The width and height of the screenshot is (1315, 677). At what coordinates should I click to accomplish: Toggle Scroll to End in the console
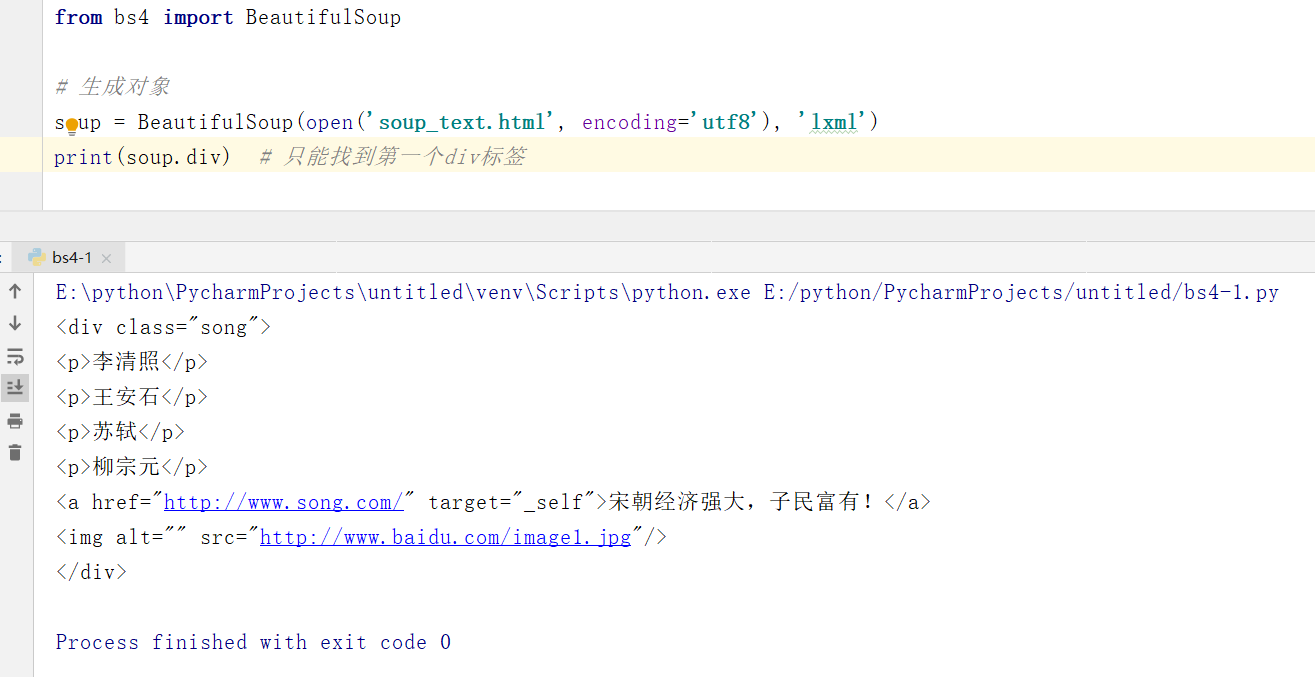point(15,387)
